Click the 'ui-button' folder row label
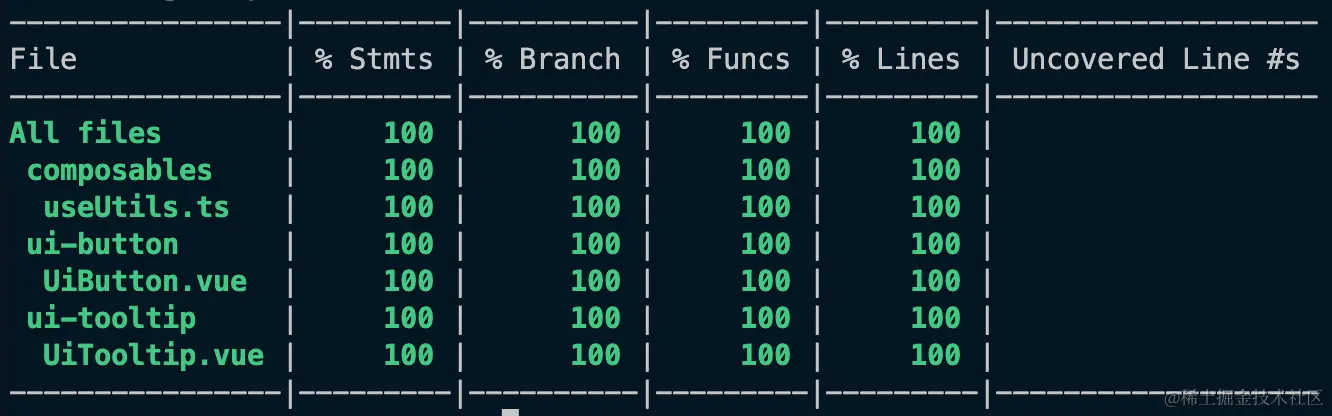 pyautogui.click(x=102, y=244)
